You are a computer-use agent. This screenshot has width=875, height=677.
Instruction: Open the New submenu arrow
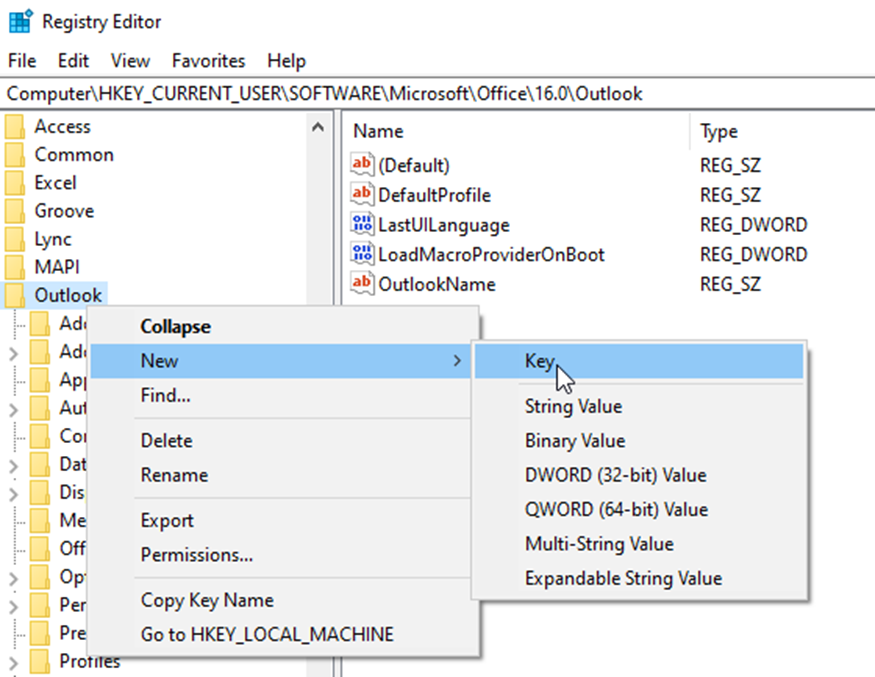coord(457,361)
